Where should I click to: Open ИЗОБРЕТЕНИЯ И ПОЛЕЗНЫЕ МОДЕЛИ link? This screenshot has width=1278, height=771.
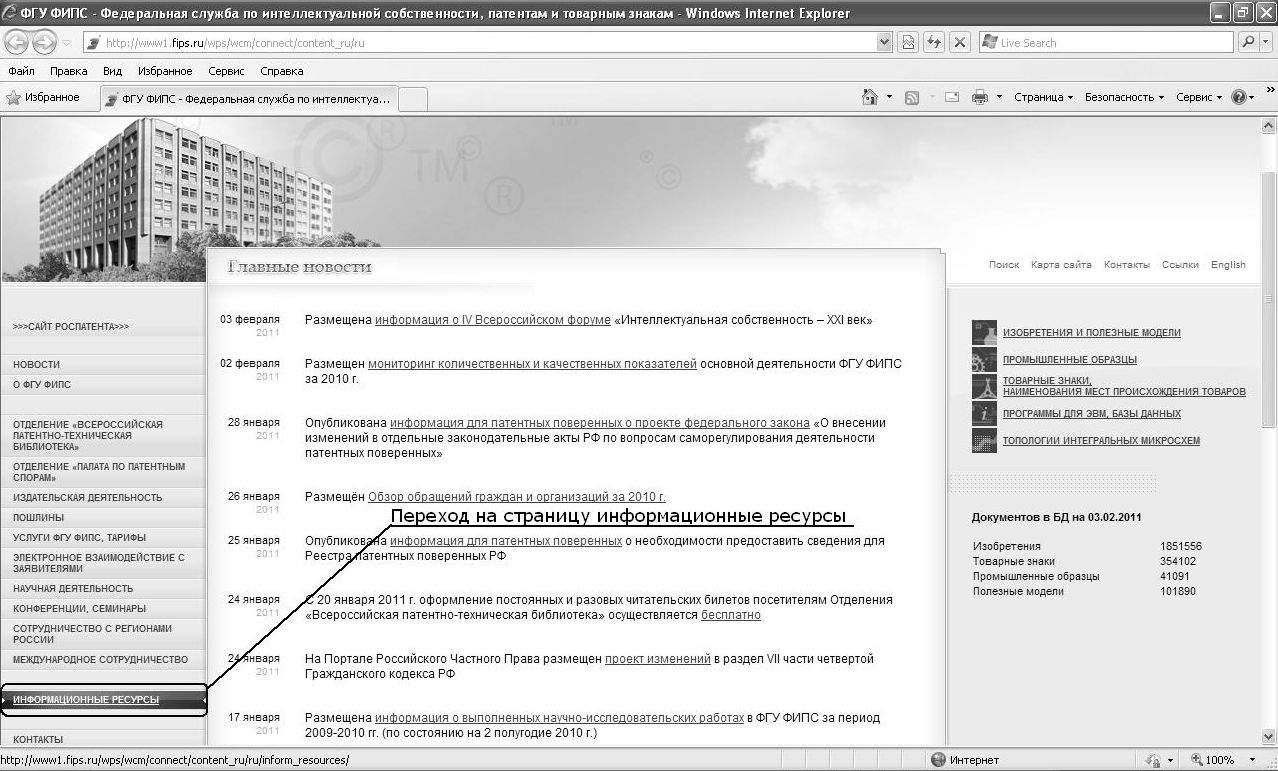[x=1091, y=333]
